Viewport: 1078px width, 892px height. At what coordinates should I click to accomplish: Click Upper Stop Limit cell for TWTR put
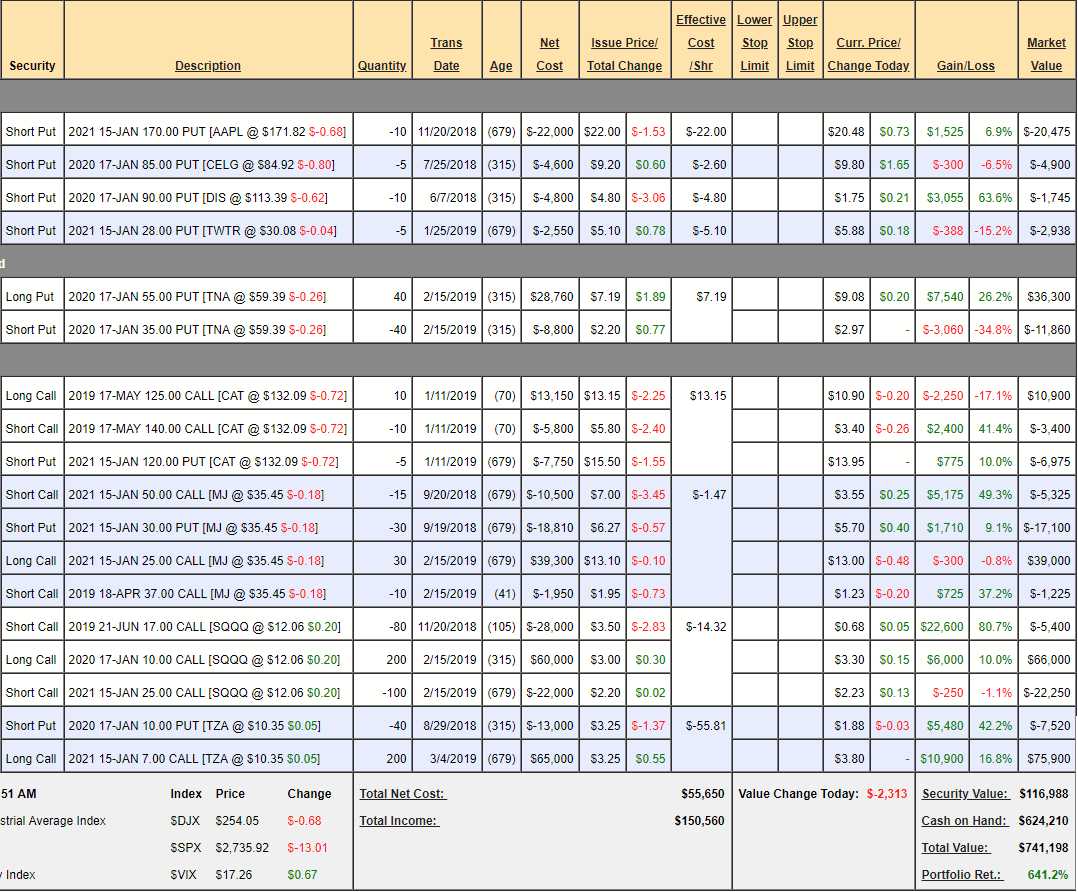point(800,231)
